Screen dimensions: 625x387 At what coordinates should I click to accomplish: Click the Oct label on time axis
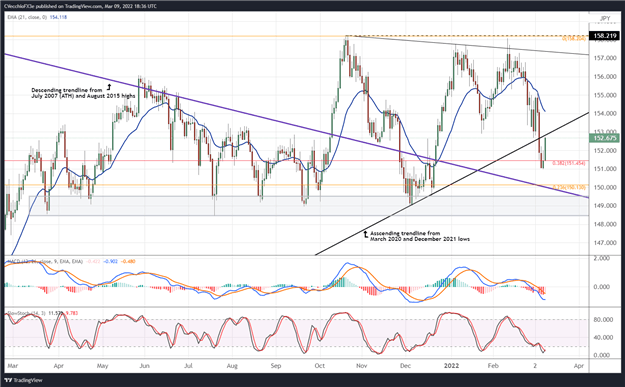point(319,366)
